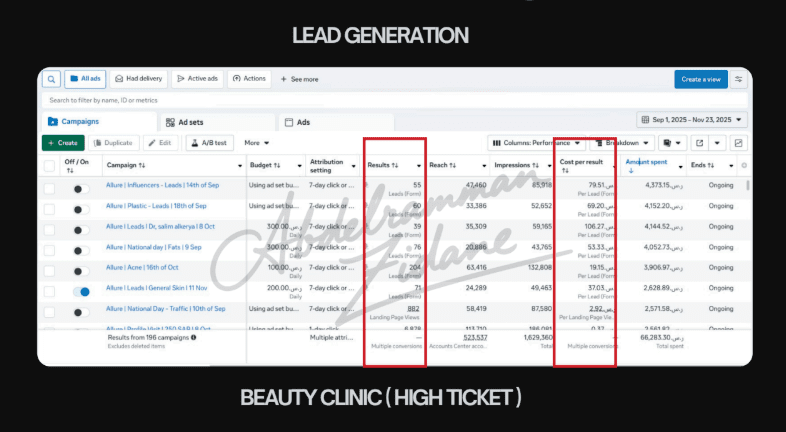This screenshot has height=432, width=786.
Task: Open Allure | Plastic - Leads | 18th of Sep
Action: 156,205
